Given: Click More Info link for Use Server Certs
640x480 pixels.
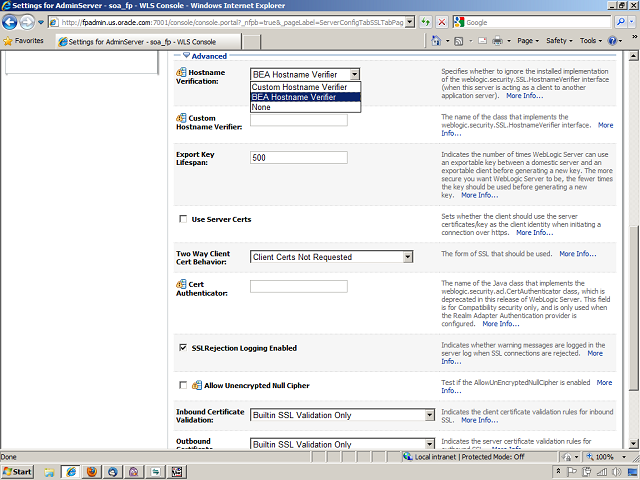Looking at the screenshot, I should pyautogui.click(x=535, y=233).
